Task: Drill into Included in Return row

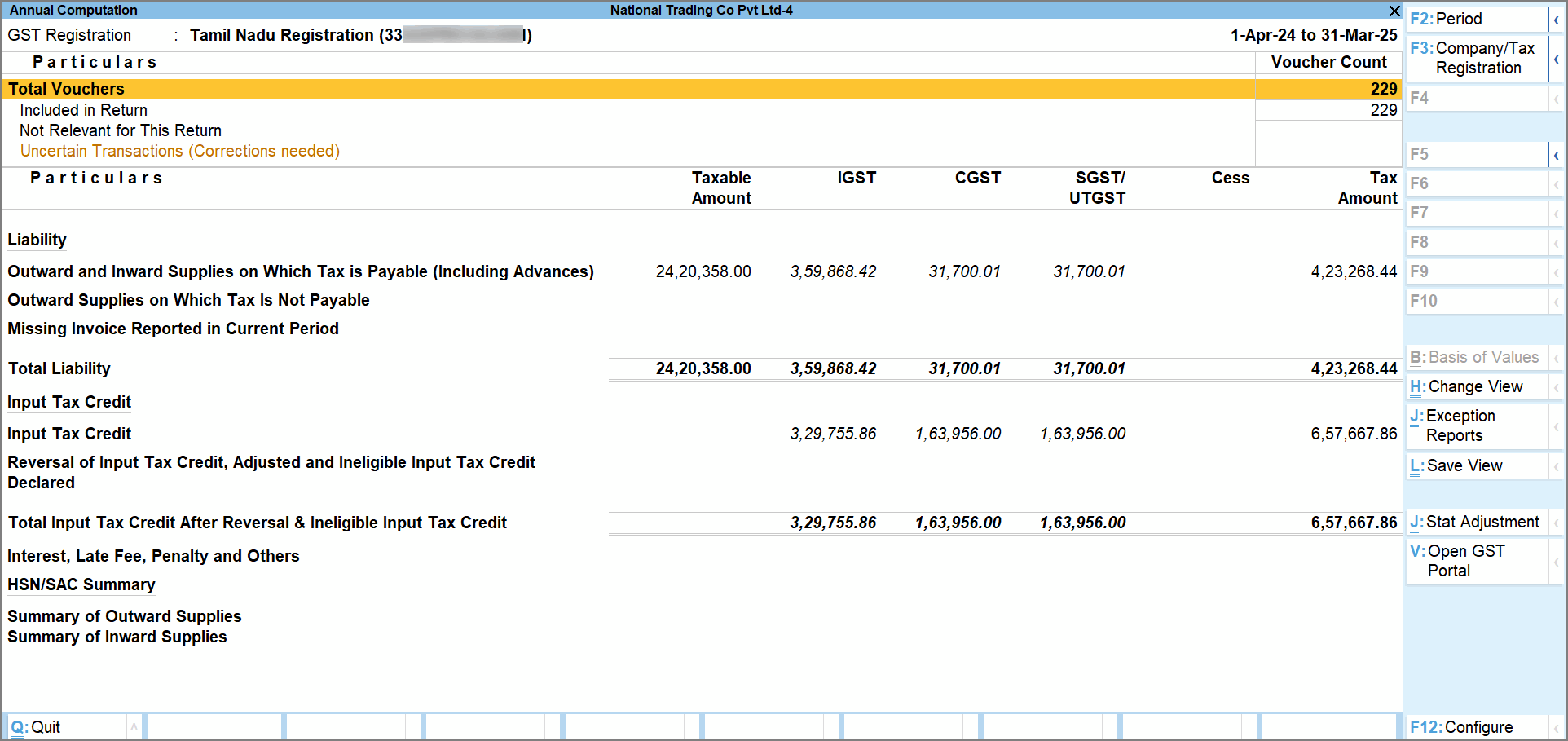Action: click(x=84, y=110)
